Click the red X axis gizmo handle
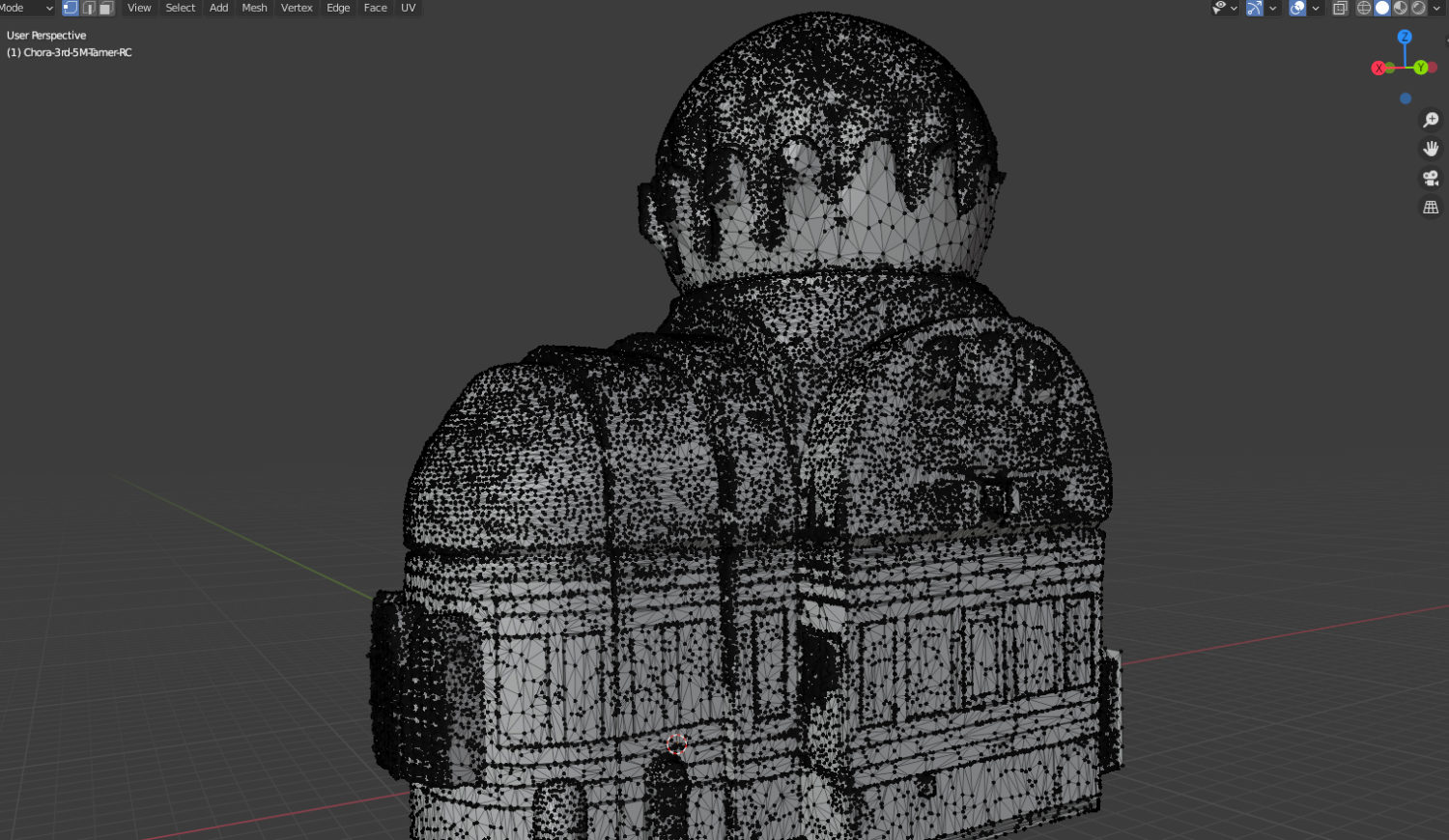The height and width of the screenshot is (840, 1449). (x=1378, y=68)
